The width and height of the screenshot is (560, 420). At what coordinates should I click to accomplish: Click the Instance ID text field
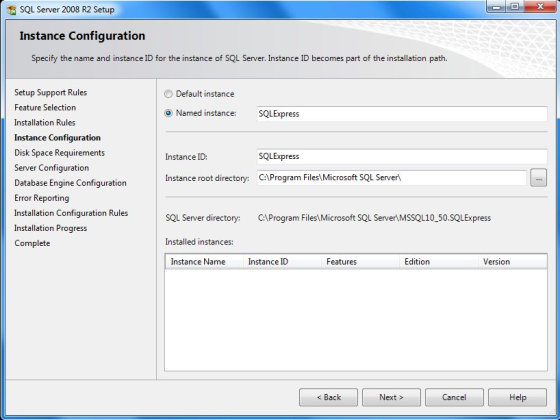coord(402,156)
